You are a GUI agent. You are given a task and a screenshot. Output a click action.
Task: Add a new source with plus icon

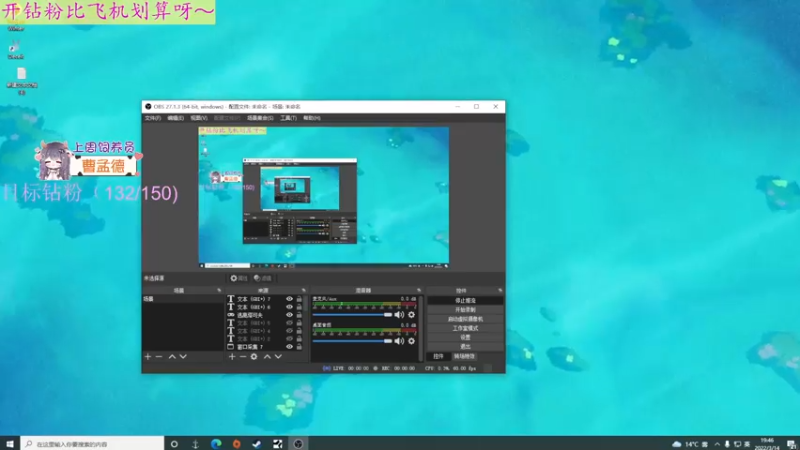pos(232,357)
